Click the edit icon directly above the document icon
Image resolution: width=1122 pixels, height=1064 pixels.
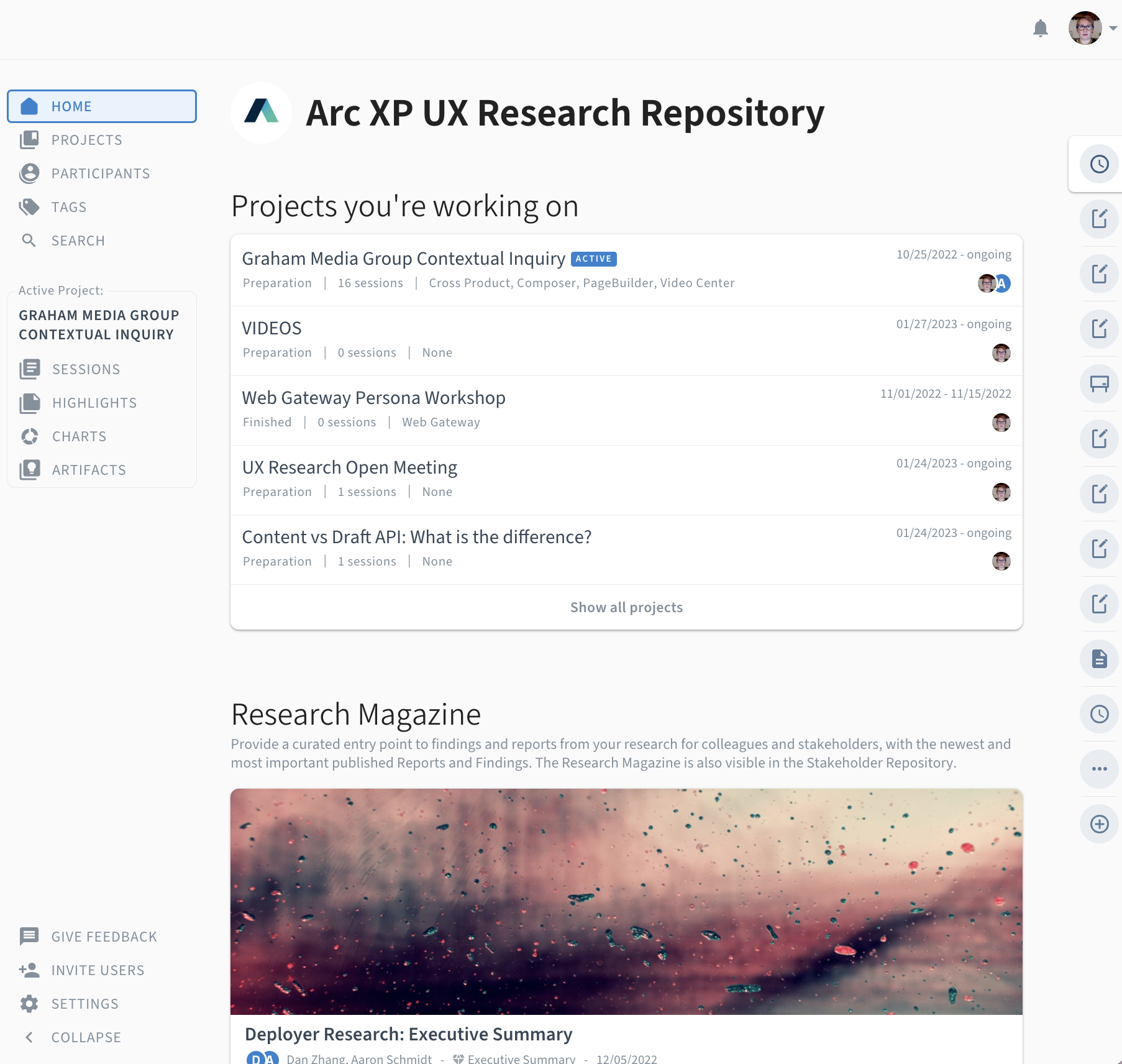[1100, 603]
